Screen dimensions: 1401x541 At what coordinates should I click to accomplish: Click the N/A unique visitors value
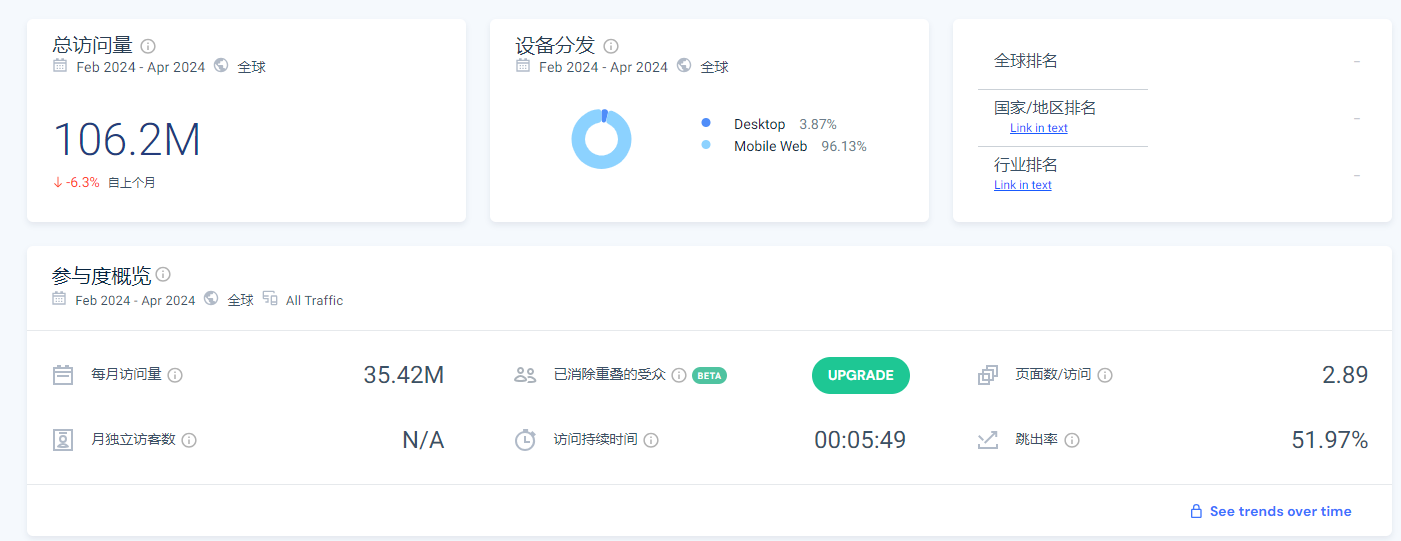pos(423,440)
